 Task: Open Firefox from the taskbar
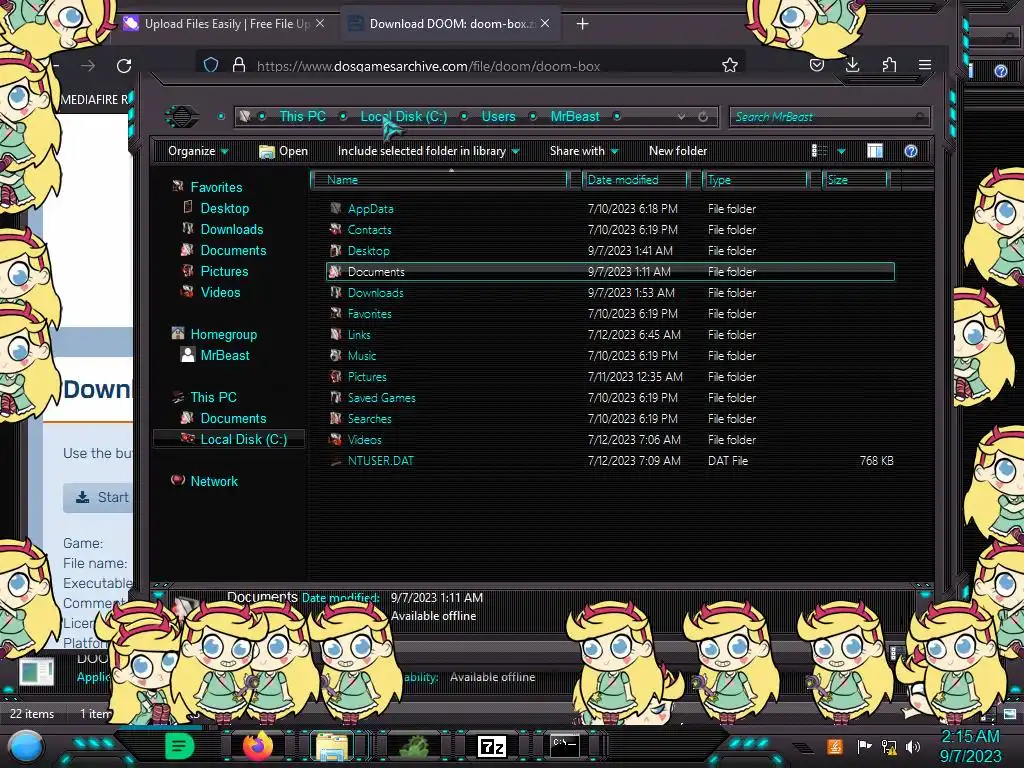point(258,745)
